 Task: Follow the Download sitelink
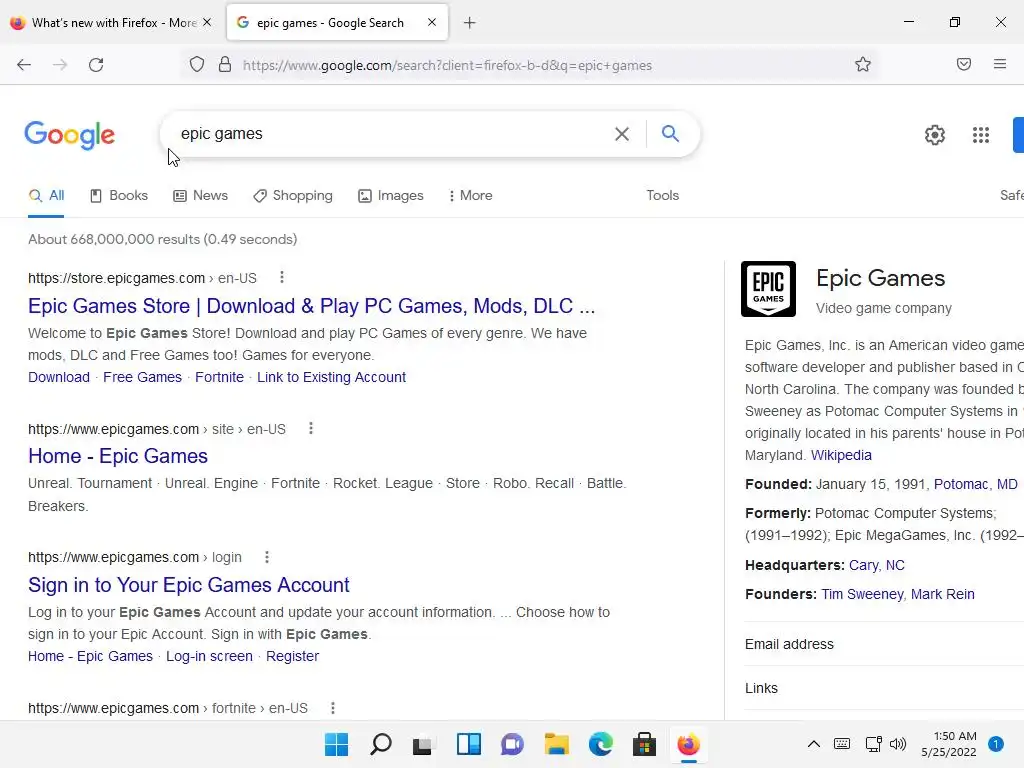coord(59,377)
